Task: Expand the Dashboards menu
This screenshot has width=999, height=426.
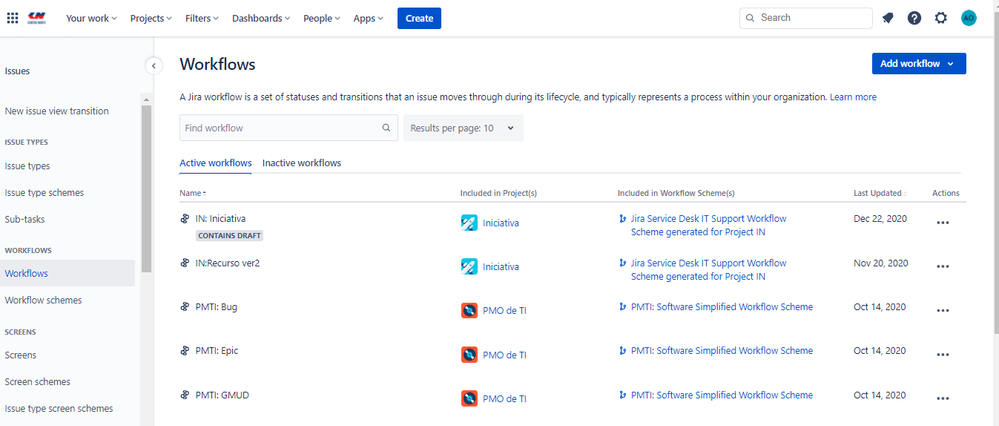Action: [261, 18]
